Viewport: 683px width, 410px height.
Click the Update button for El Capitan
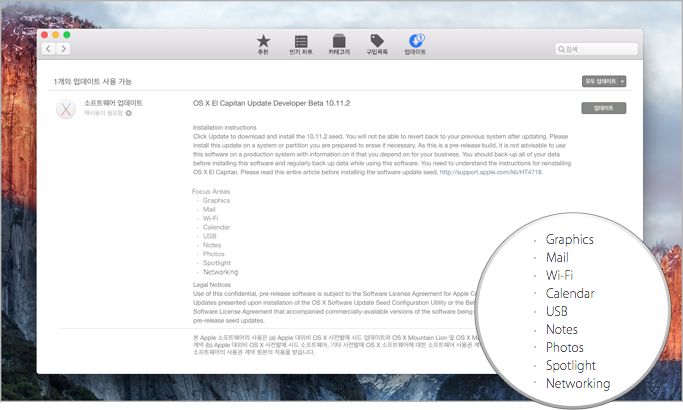pyautogui.click(x=604, y=108)
